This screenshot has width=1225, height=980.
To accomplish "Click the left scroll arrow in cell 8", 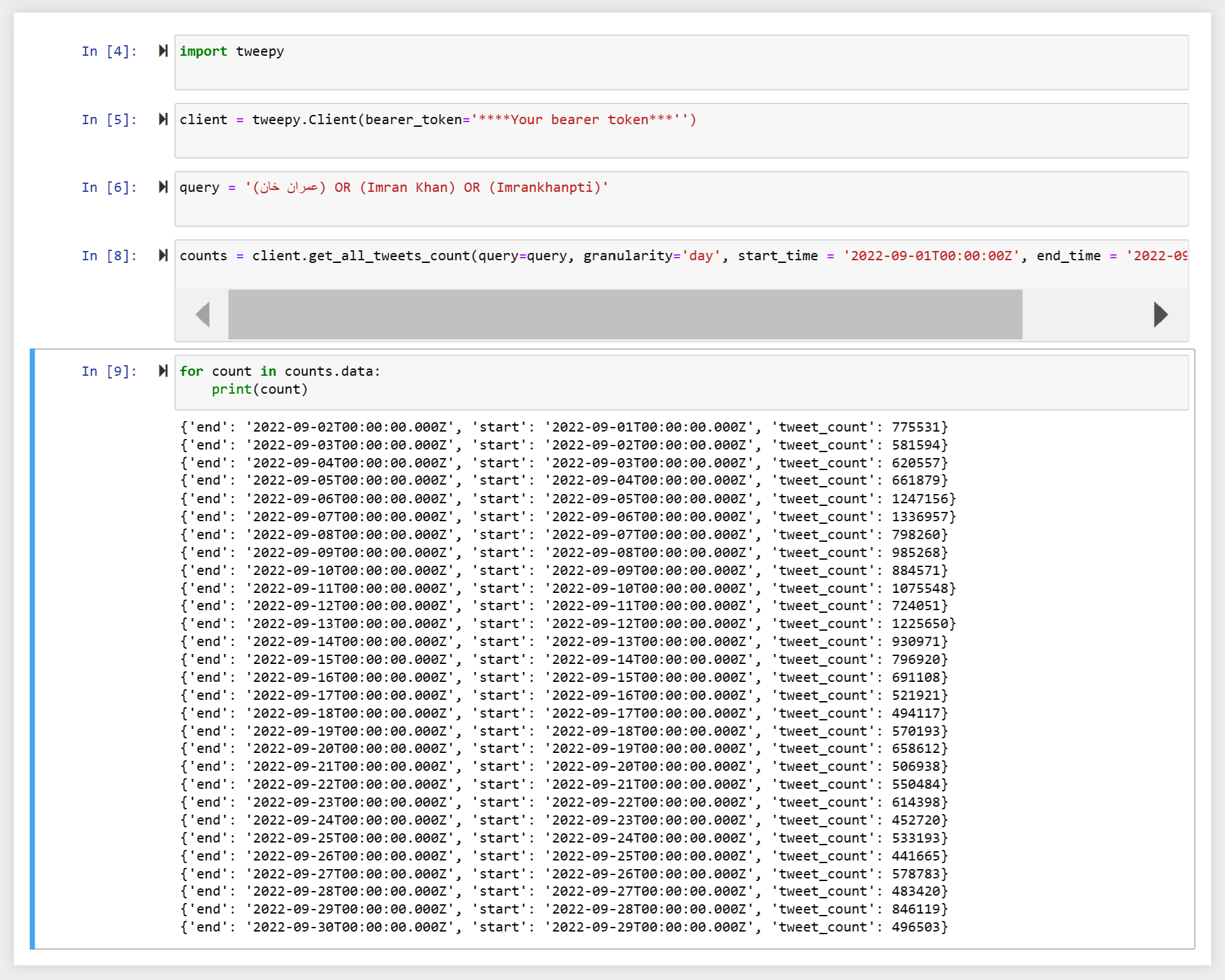I will pos(203,314).
